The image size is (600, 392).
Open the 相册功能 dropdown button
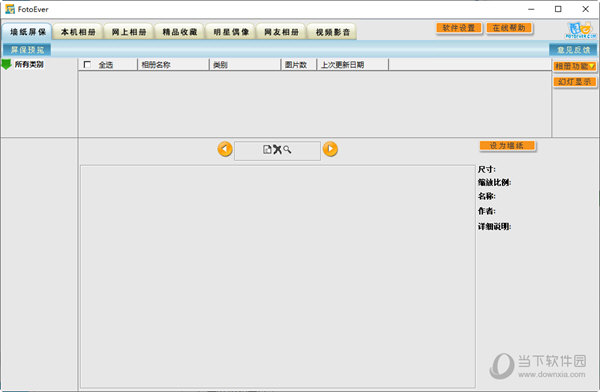pos(575,66)
